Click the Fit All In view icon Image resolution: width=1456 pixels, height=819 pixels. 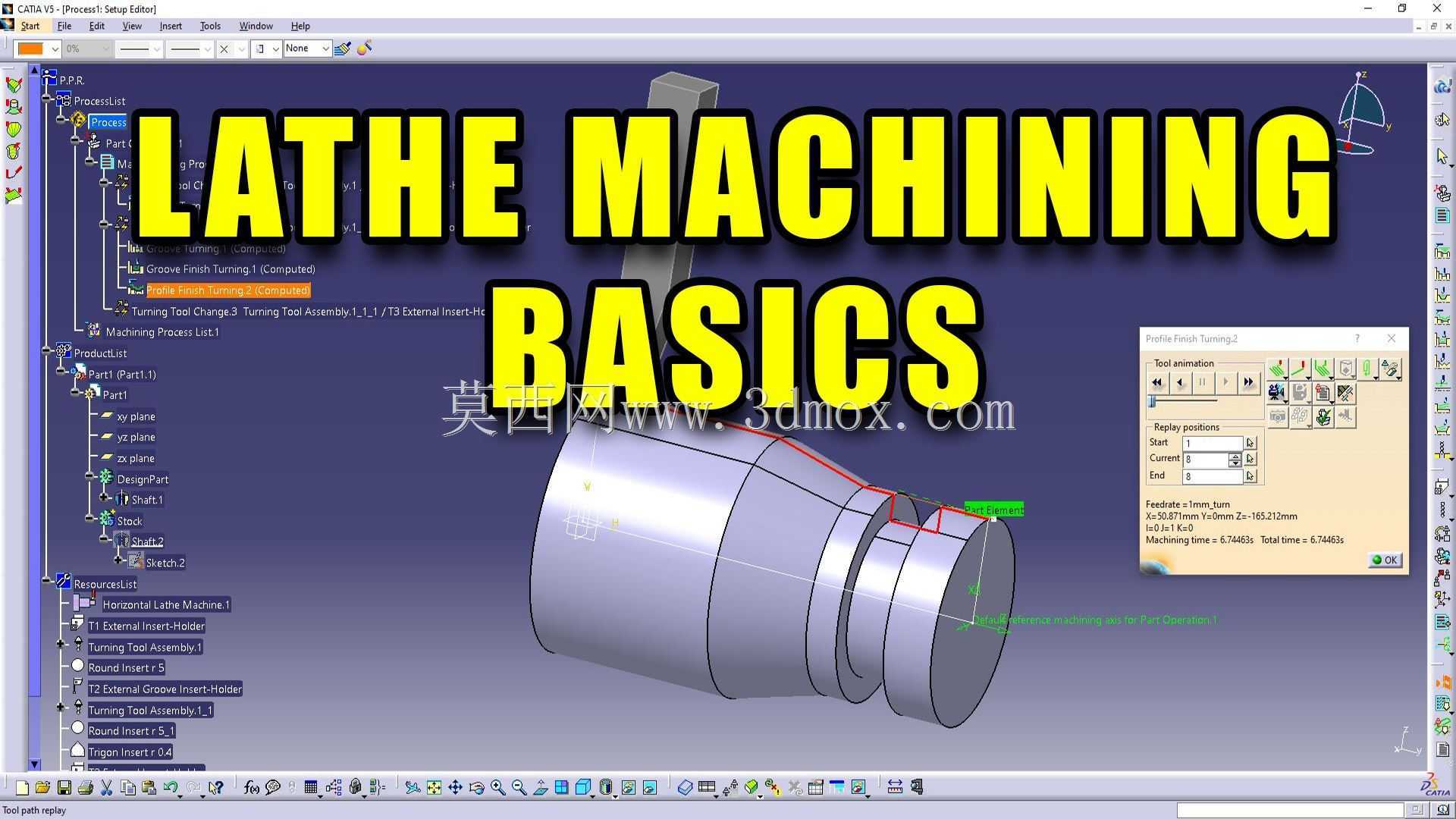tap(434, 788)
